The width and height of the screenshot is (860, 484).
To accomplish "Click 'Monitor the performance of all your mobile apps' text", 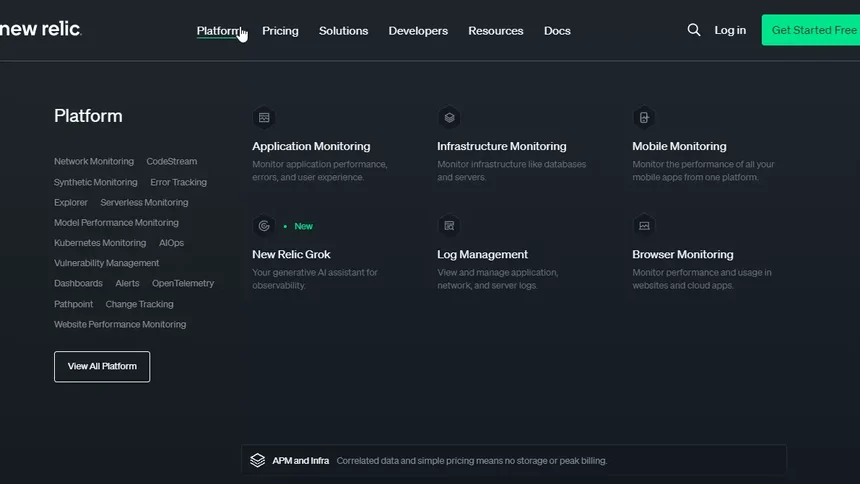I will pos(703,171).
